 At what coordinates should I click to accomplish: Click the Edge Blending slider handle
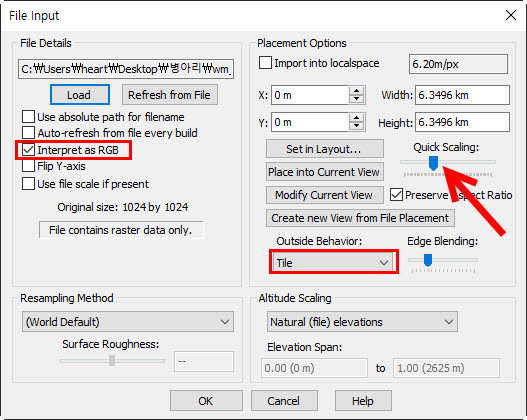[428, 260]
